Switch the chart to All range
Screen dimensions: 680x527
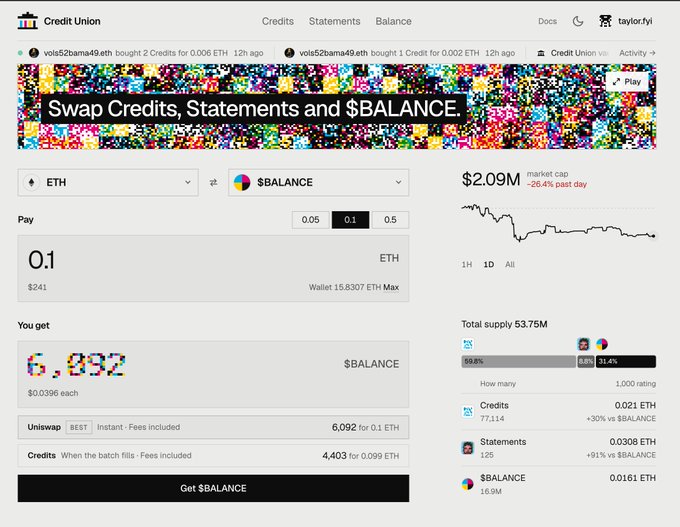coord(510,265)
